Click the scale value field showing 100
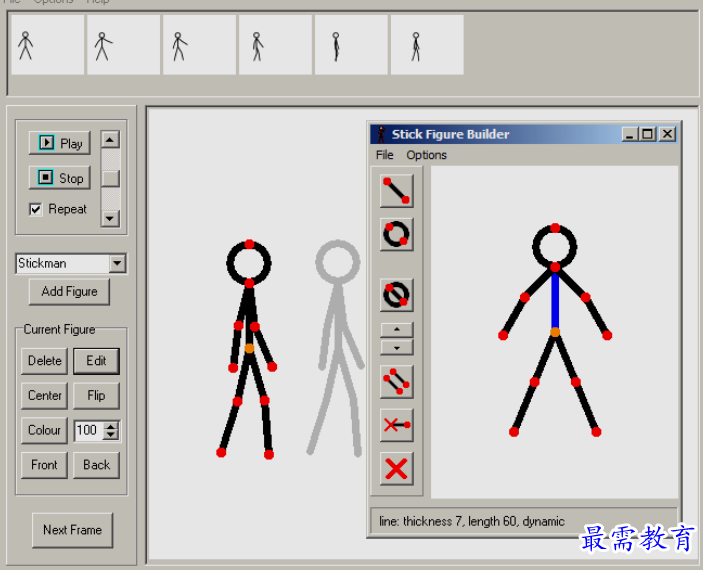 (x=89, y=430)
